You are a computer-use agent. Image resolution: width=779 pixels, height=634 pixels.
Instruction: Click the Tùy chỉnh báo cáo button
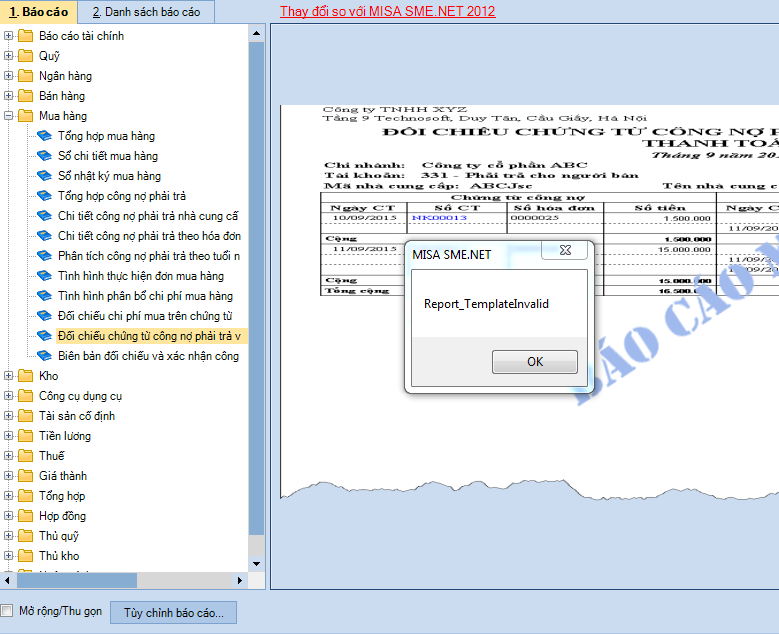pyautogui.click(x=173, y=612)
